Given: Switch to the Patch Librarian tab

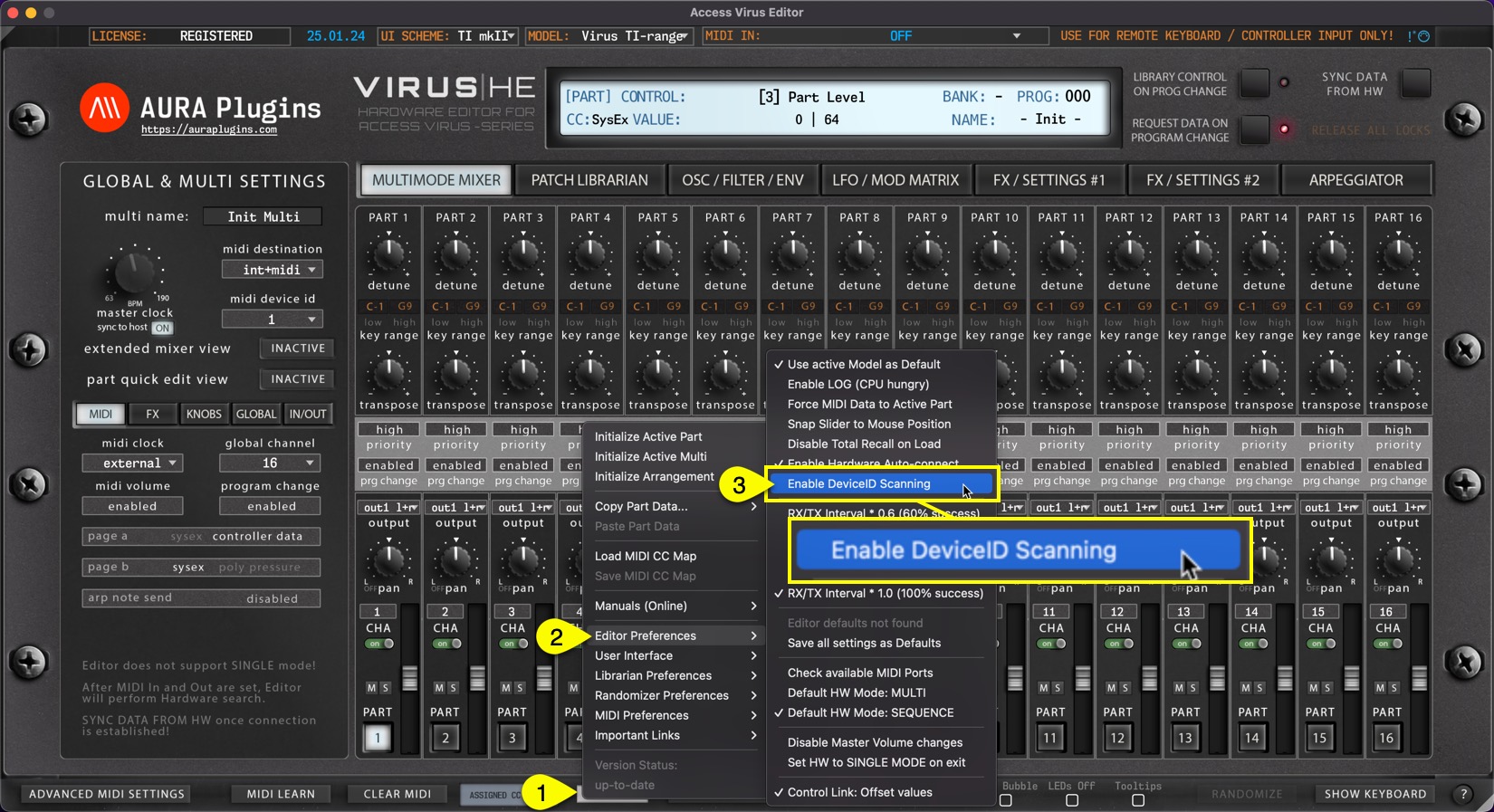Looking at the screenshot, I should coord(589,180).
